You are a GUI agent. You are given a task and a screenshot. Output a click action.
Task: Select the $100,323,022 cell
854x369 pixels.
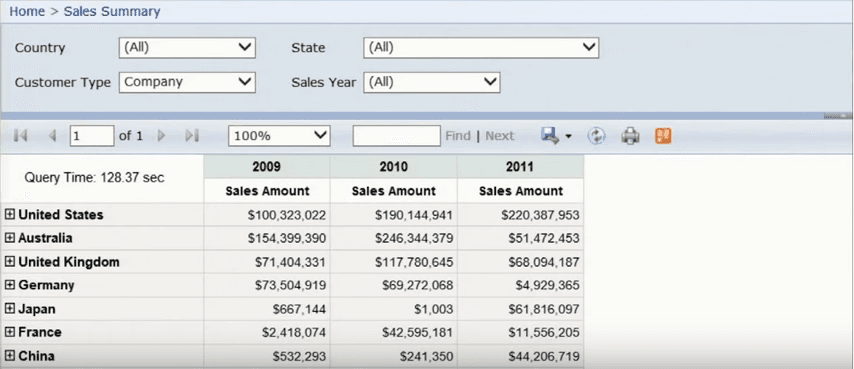pyautogui.click(x=267, y=215)
